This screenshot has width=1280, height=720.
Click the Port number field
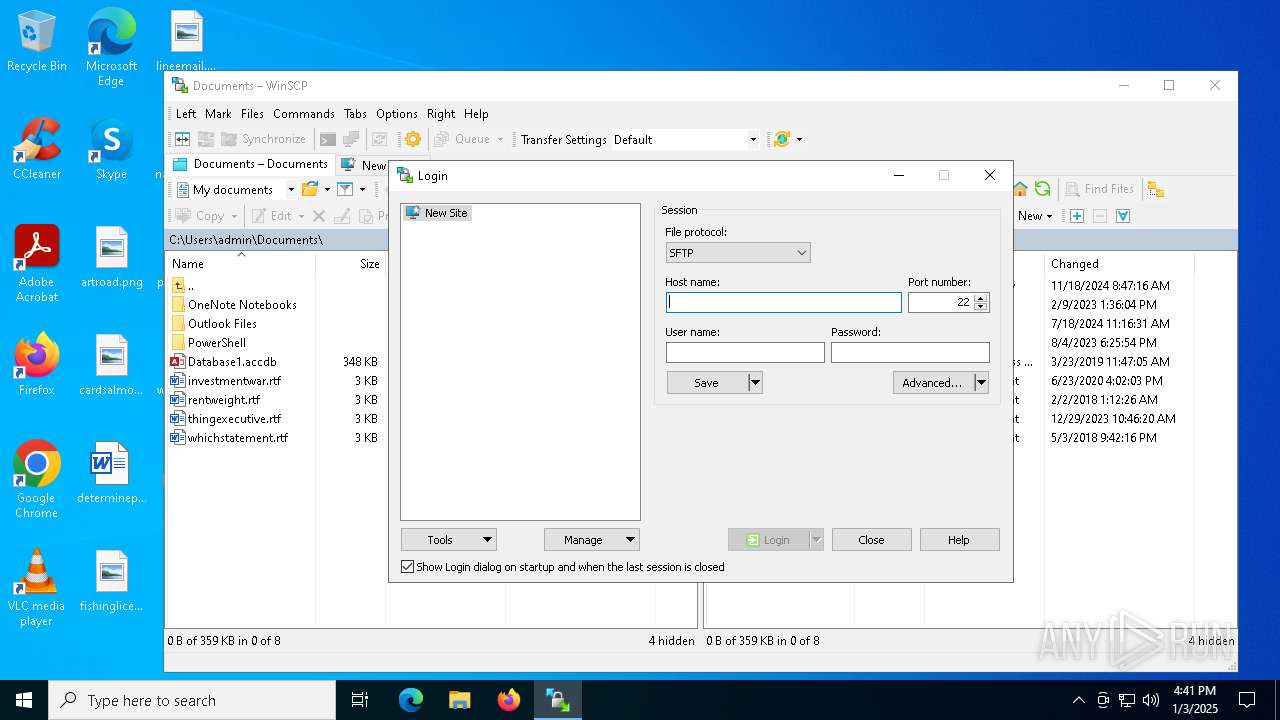(x=941, y=302)
